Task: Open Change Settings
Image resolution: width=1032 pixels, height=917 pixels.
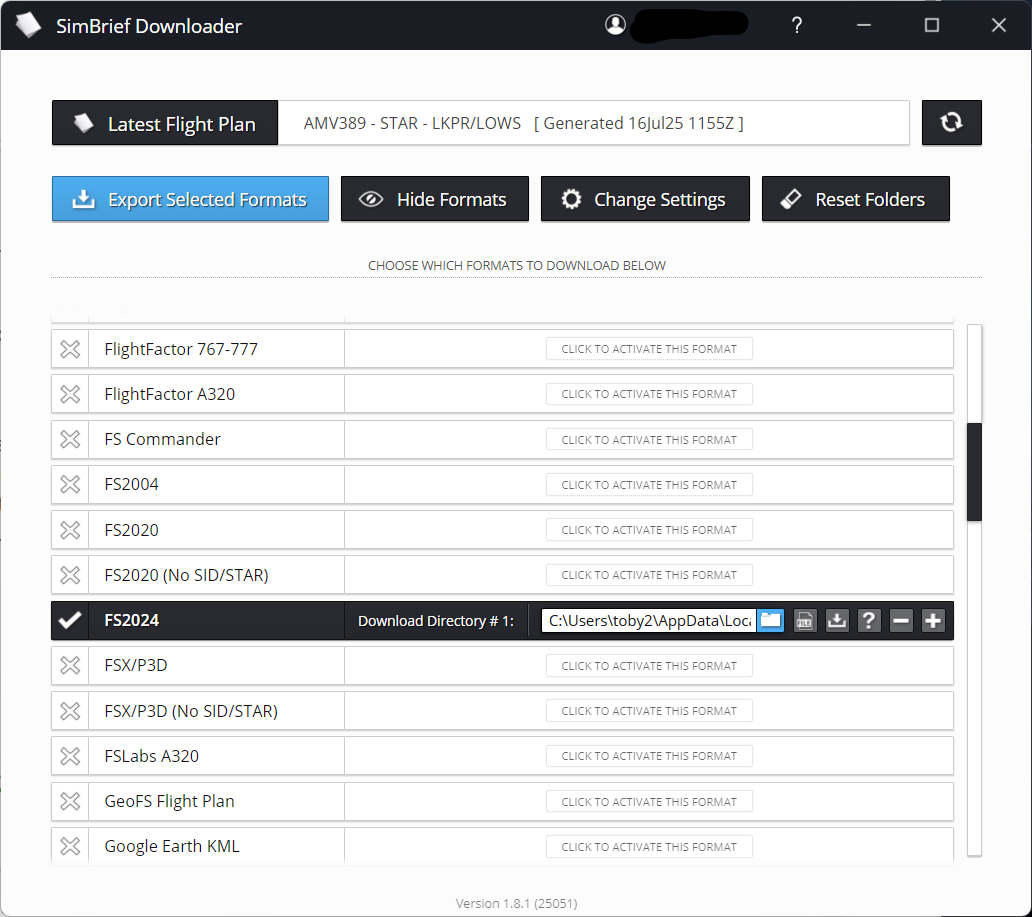Action: [645, 199]
